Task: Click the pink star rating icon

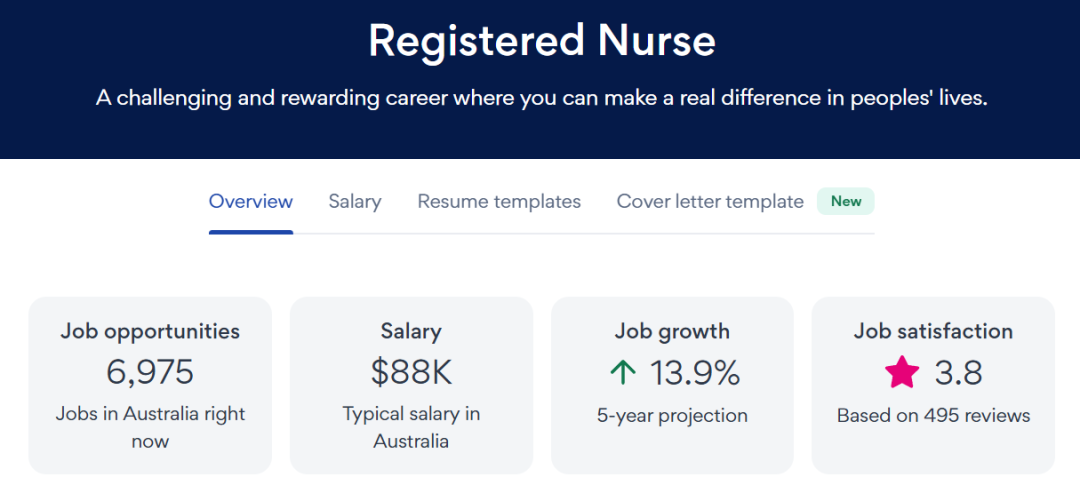Action: tap(902, 373)
